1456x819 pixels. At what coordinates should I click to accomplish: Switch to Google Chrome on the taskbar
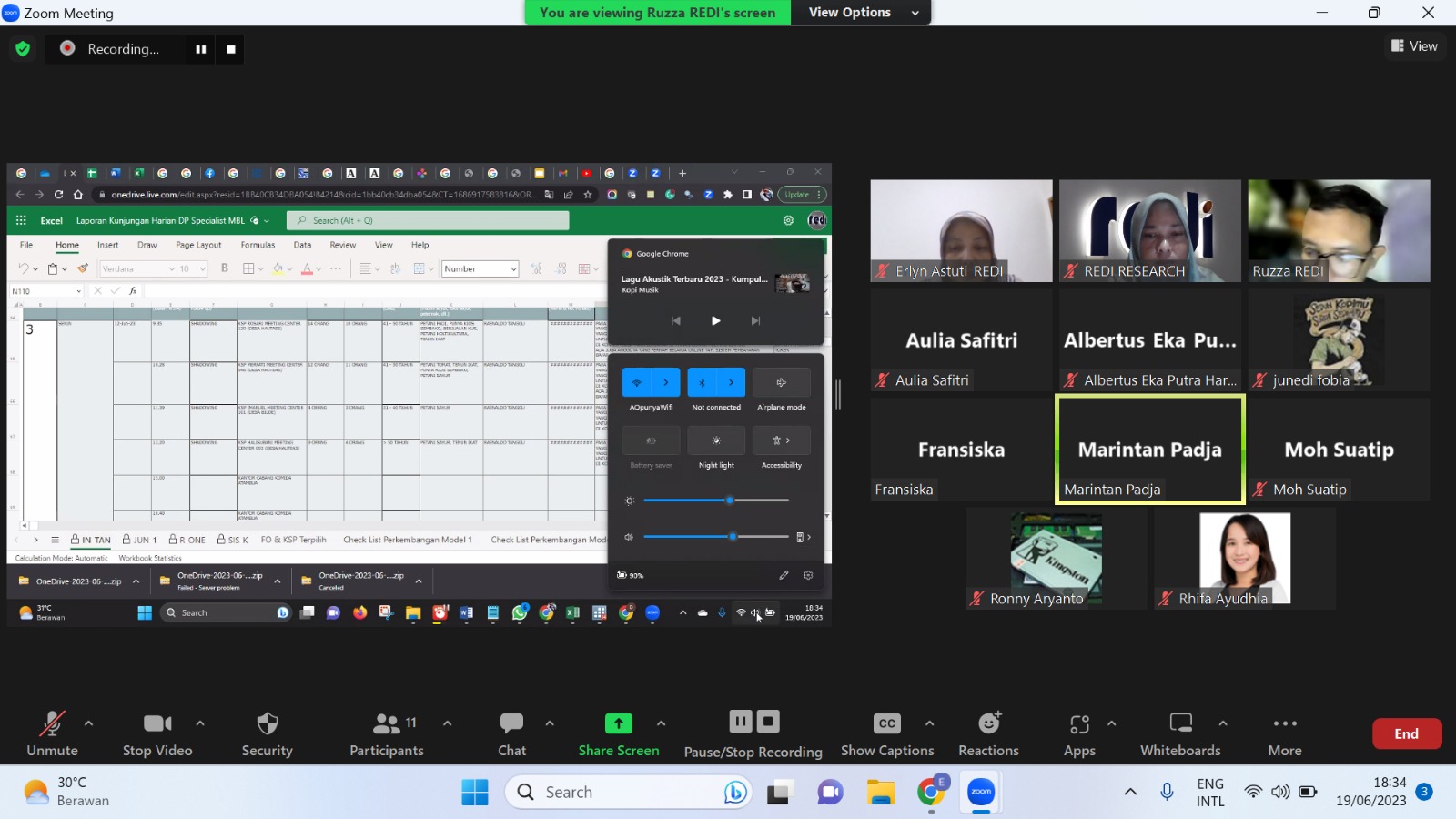coord(931,793)
